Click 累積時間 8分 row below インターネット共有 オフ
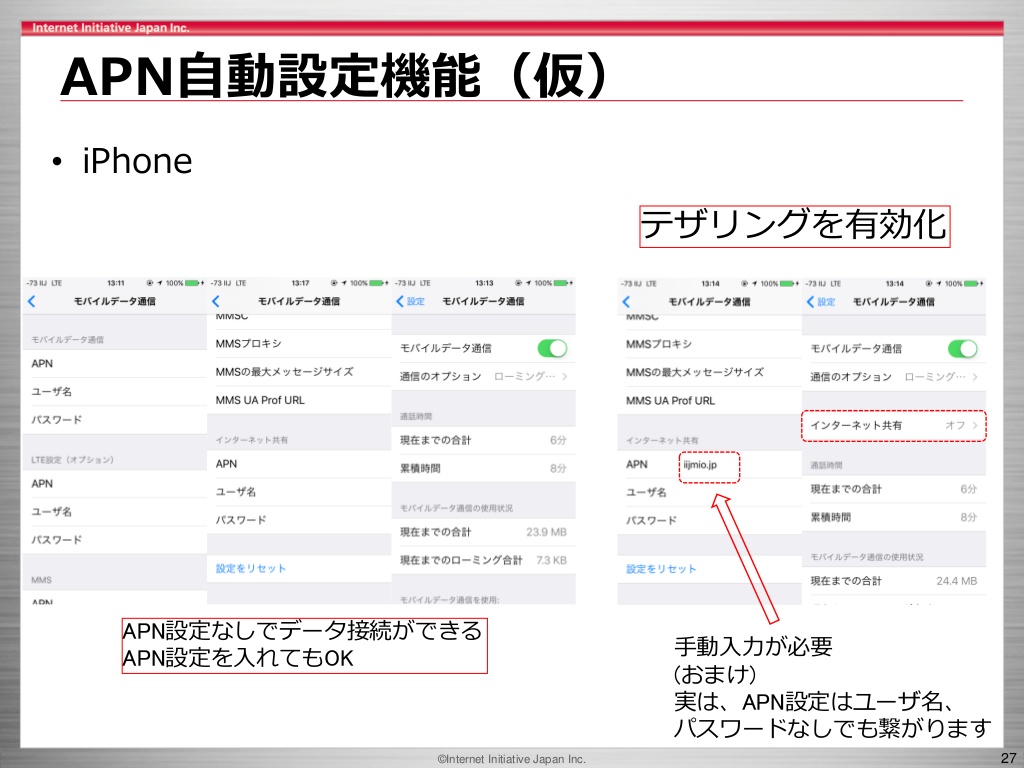The image size is (1024, 768). pyautogui.click(x=893, y=517)
